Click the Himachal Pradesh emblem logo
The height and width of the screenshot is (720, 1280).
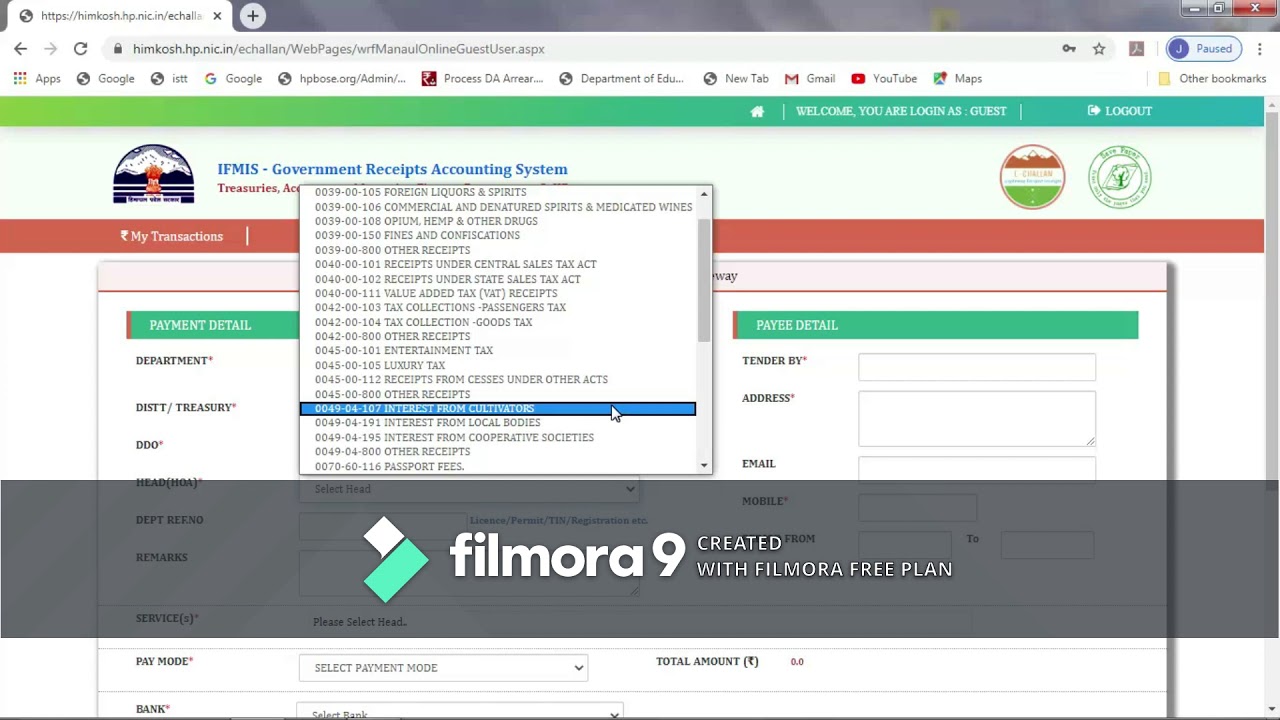click(153, 175)
